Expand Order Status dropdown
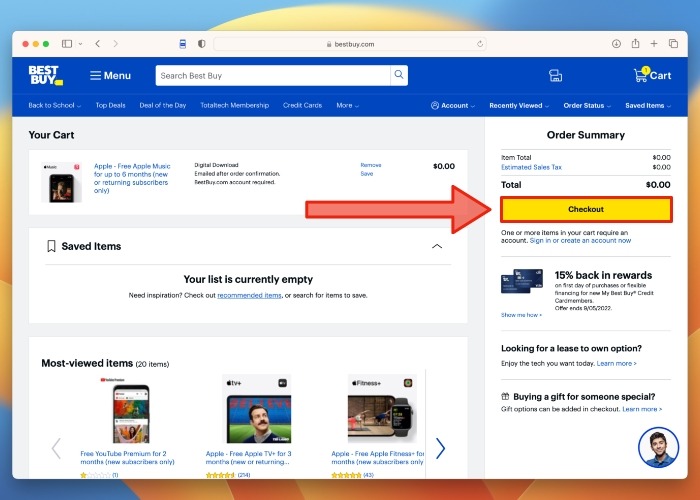Image resolution: width=700 pixels, height=500 pixels. (587, 105)
